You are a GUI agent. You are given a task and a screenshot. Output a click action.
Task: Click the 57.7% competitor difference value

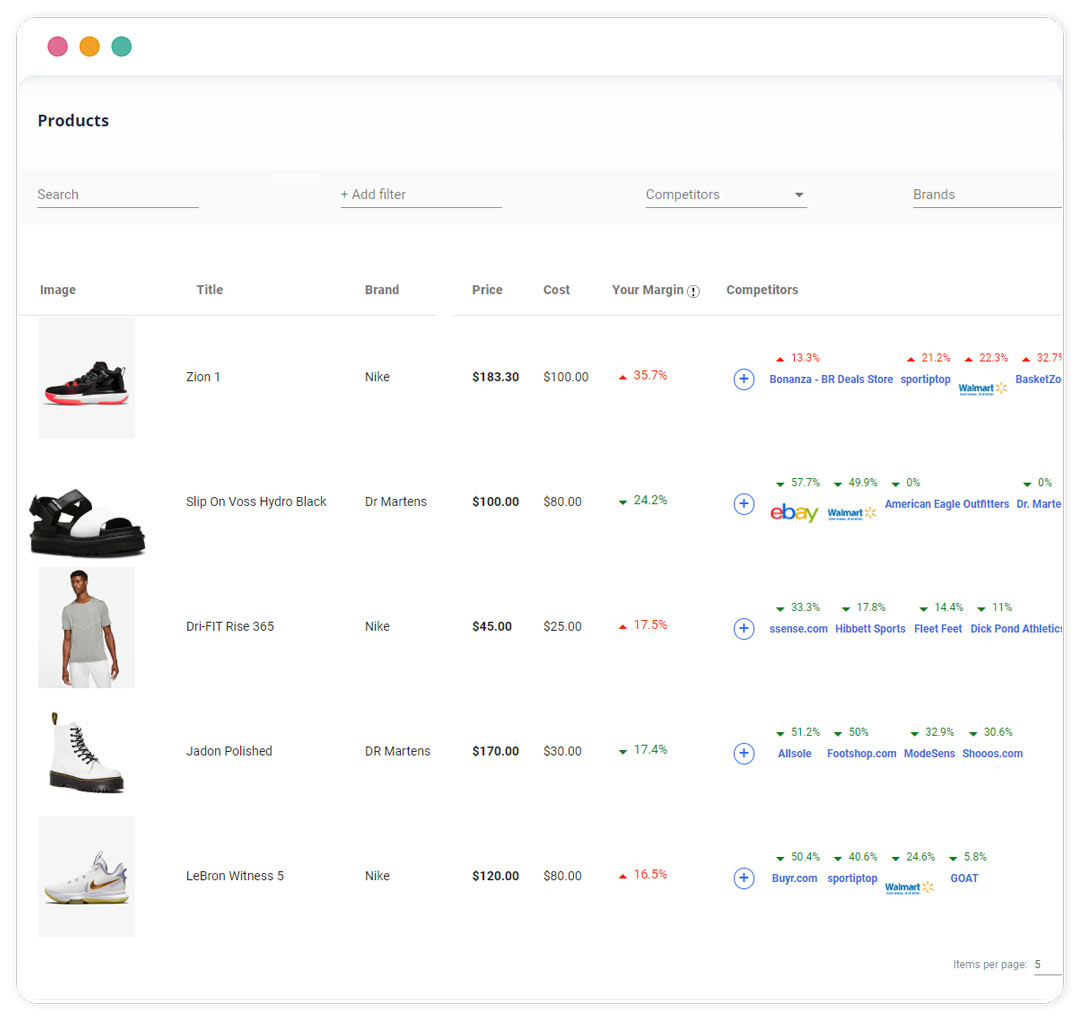[805, 483]
